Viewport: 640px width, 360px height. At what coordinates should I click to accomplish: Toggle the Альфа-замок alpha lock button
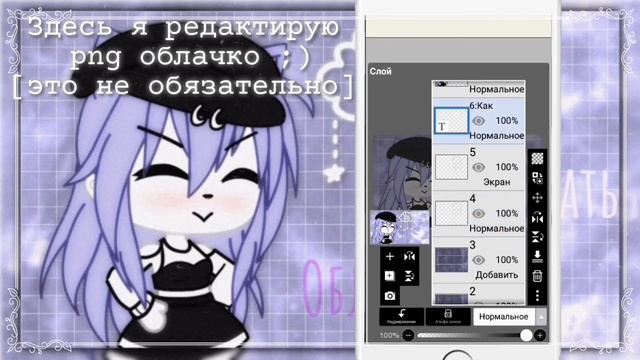pyautogui.click(x=448, y=316)
